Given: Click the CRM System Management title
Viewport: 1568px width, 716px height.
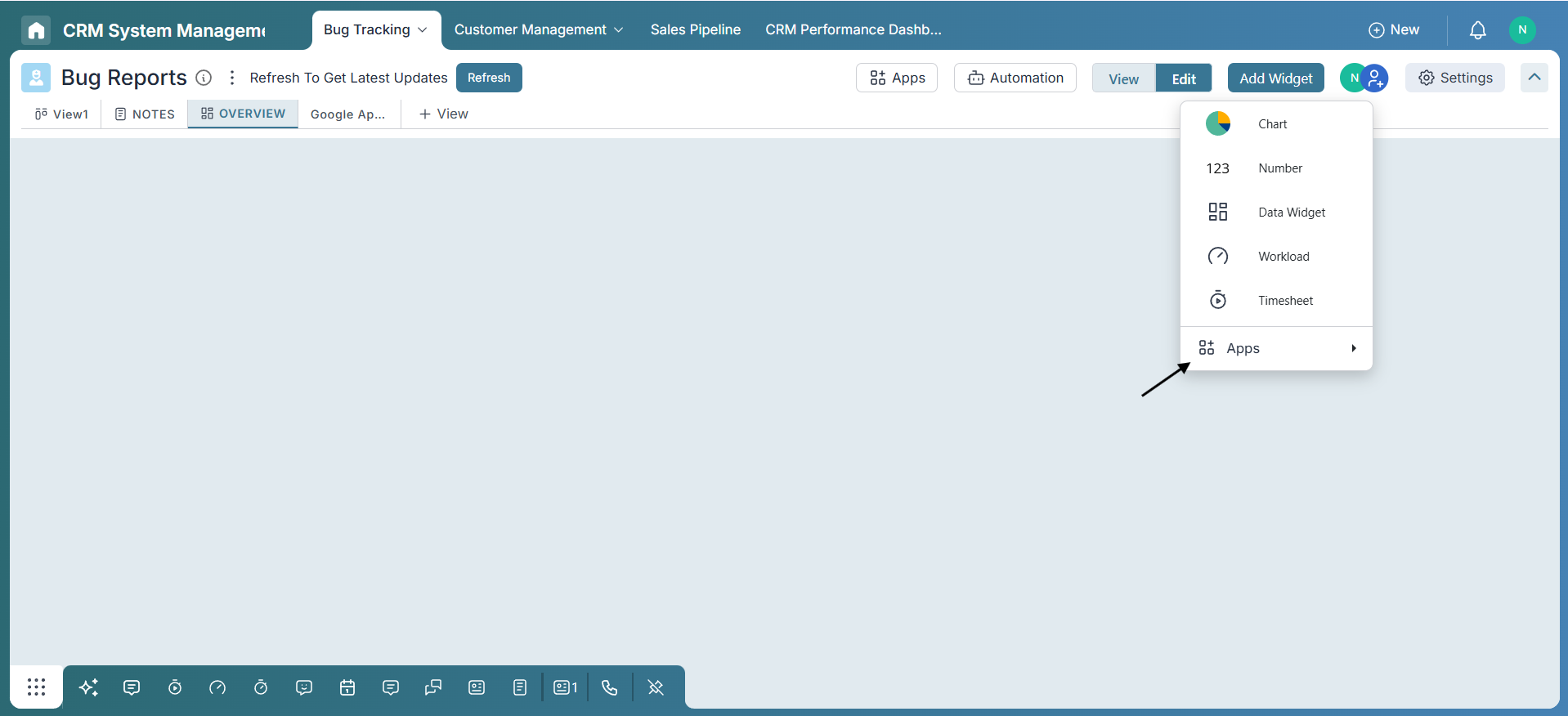Looking at the screenshot, I should point(164,30).
